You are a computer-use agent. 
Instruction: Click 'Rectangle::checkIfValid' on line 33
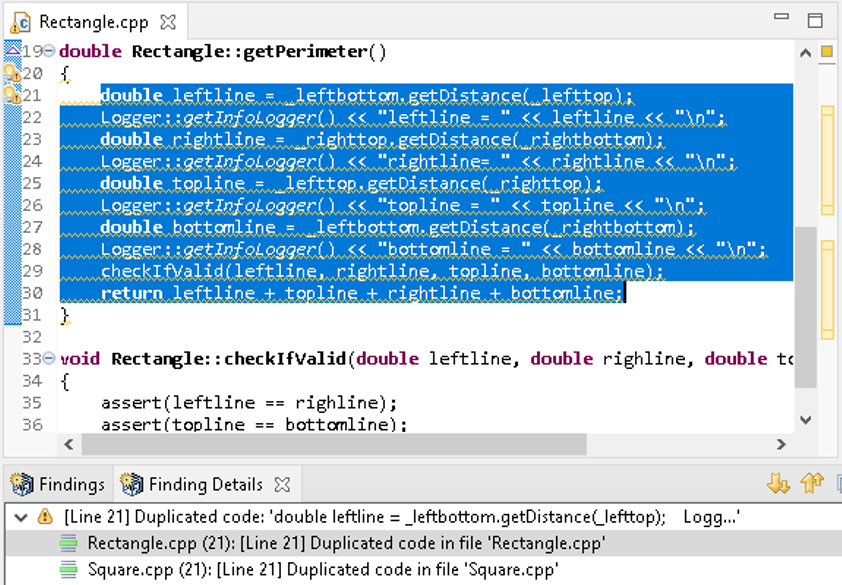(229, 358)
